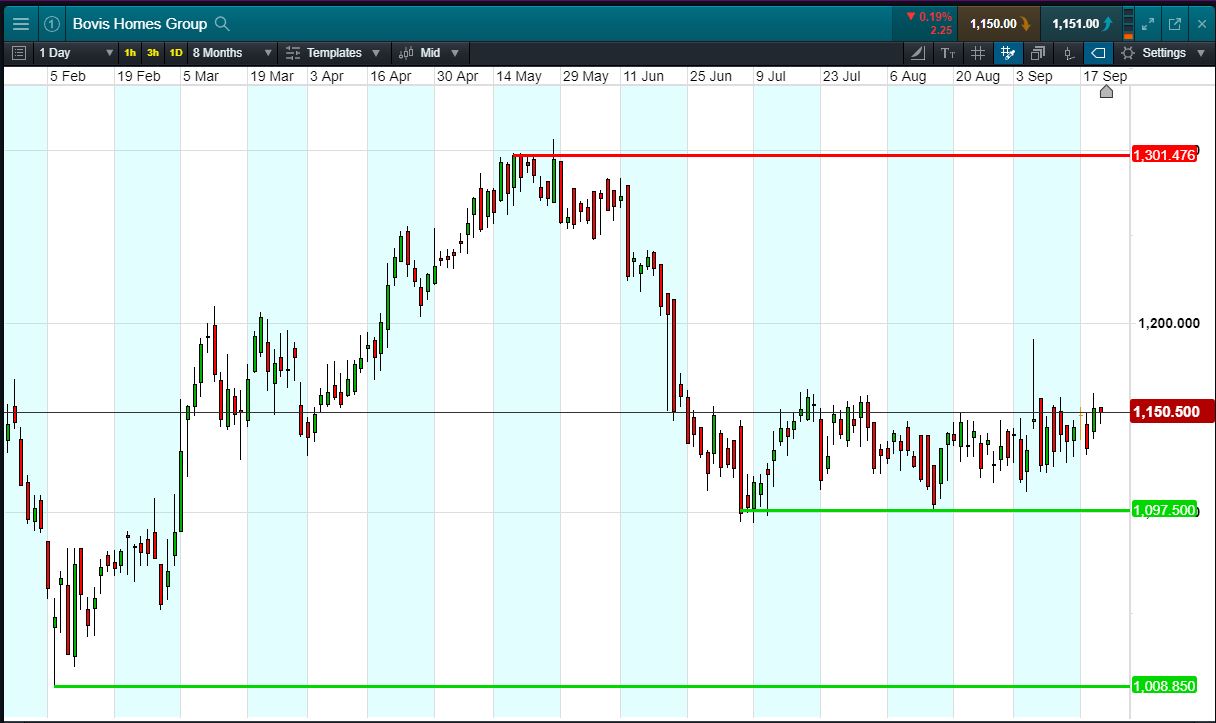
Task: Click the 5 Feb date label
Action: [x=67, y=76]
